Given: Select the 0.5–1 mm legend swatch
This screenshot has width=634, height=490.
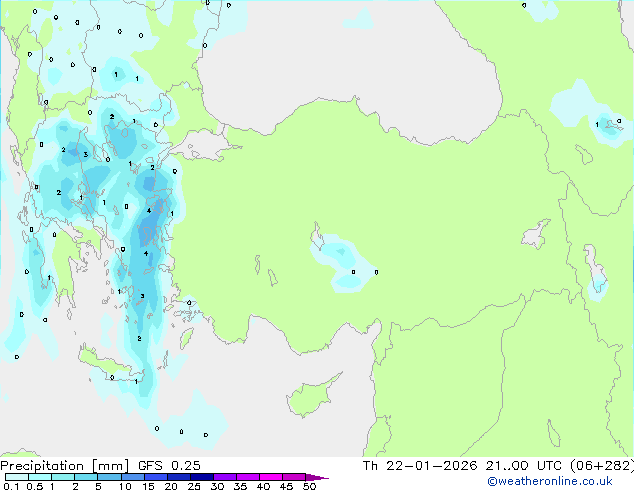Looking at the screenshot, I should pyautogui.click(x=40, y=477).
